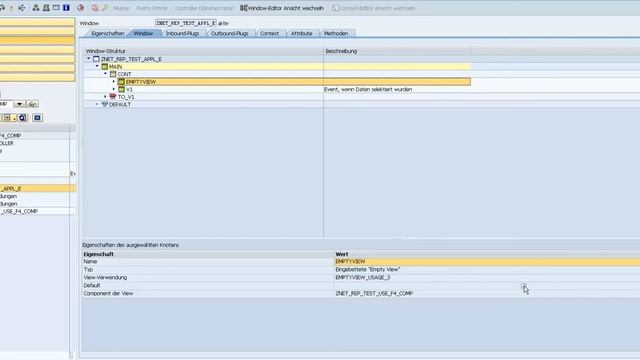
Task: Click the icon left of the wand
Action: (95, 8)
